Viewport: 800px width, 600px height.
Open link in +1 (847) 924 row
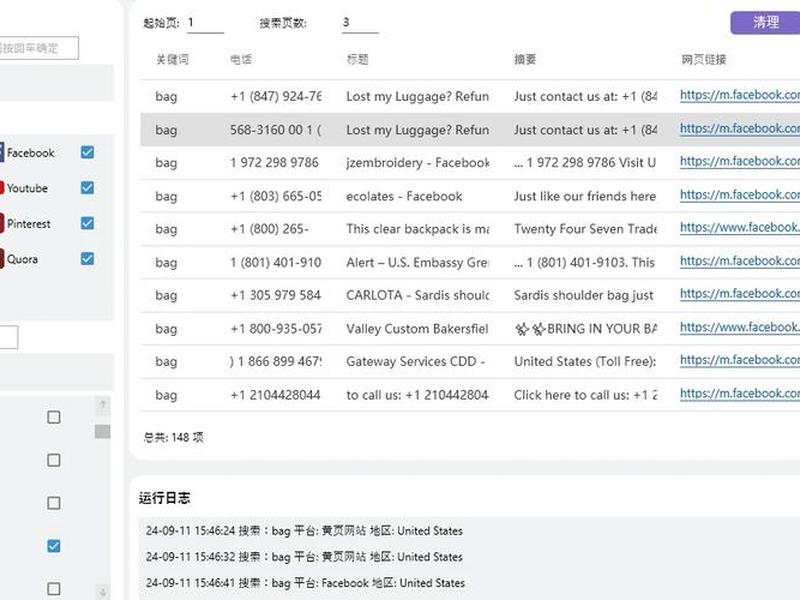740,95
